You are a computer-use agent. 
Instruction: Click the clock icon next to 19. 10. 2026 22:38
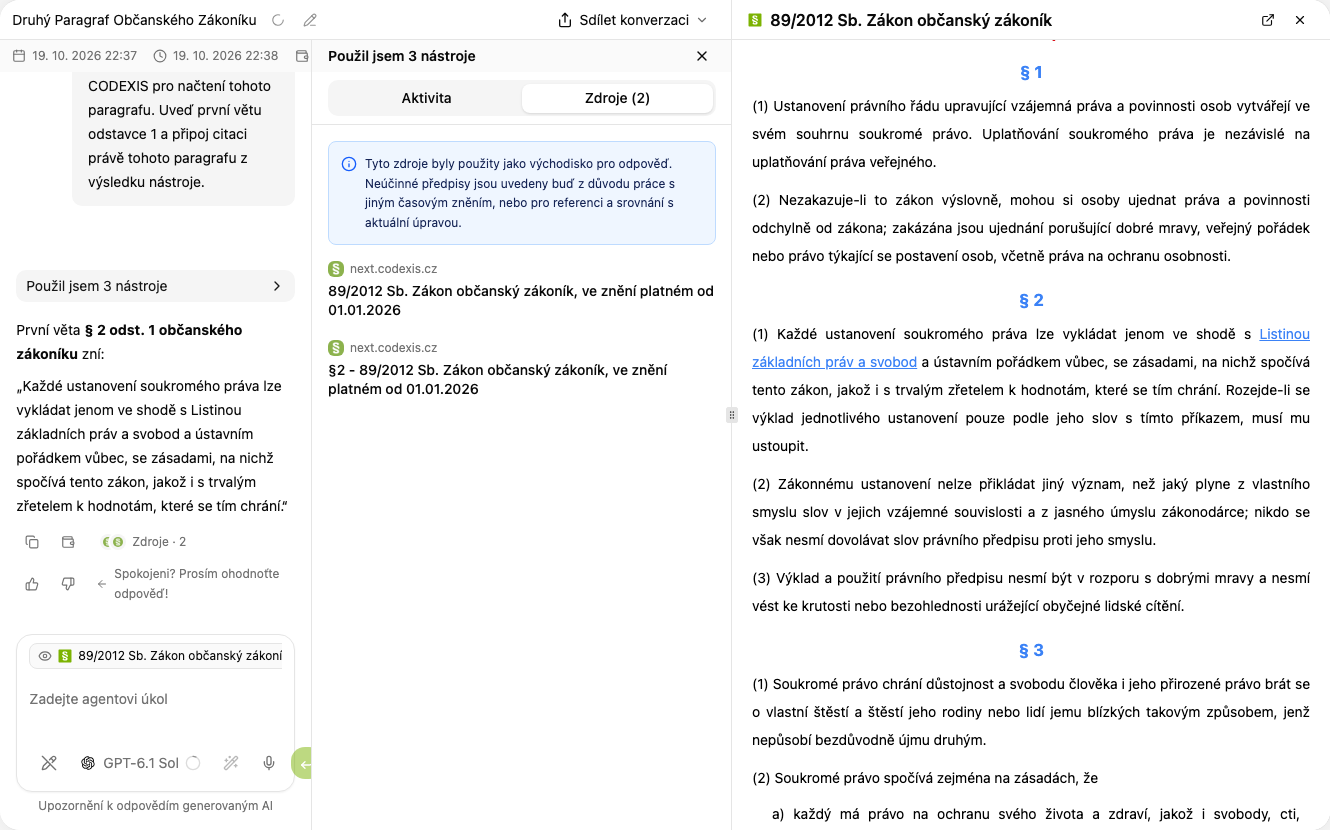pos(160,56)
